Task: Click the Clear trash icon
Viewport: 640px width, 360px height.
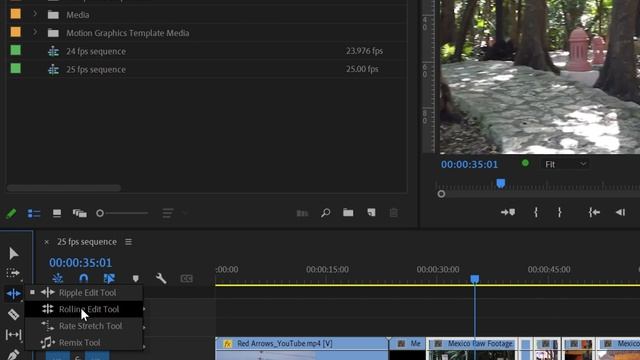Action: 393,213
